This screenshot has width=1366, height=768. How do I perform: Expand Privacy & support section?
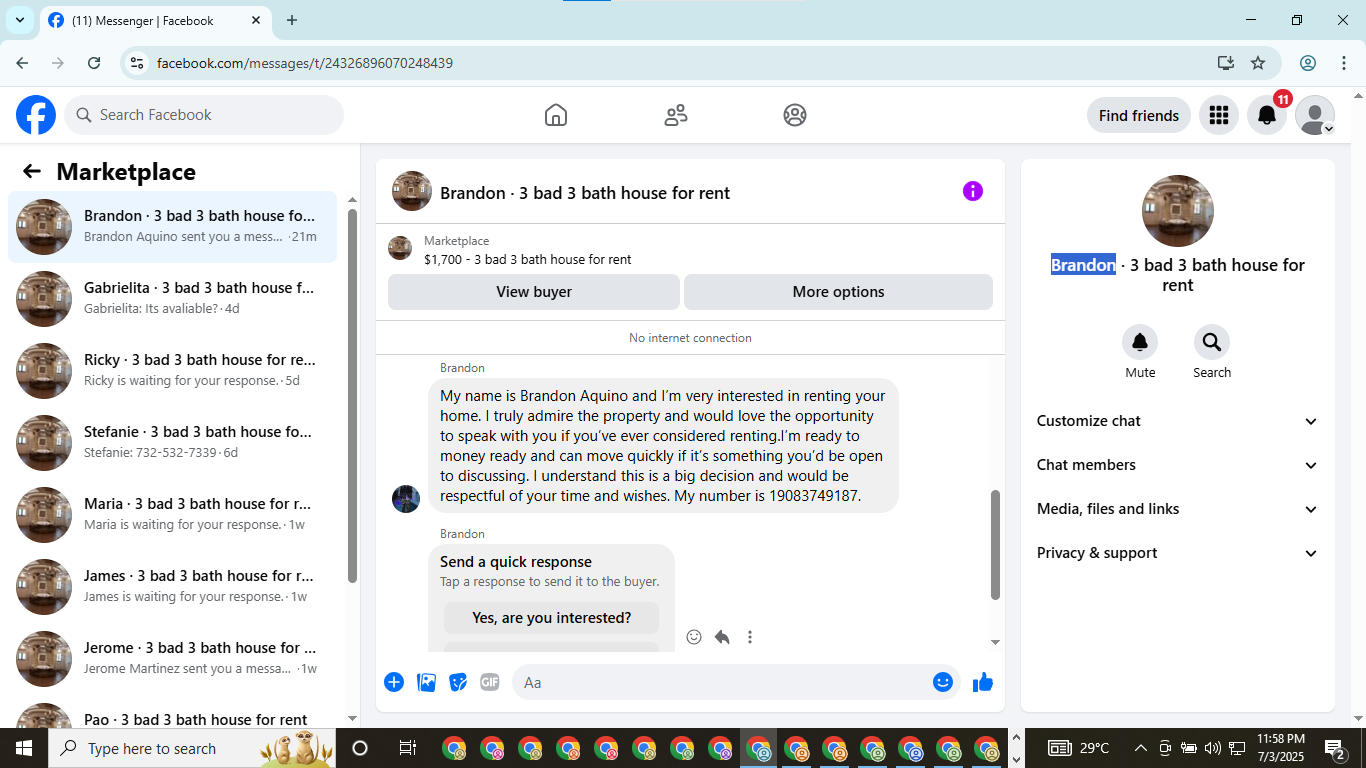coord(1178,553)
